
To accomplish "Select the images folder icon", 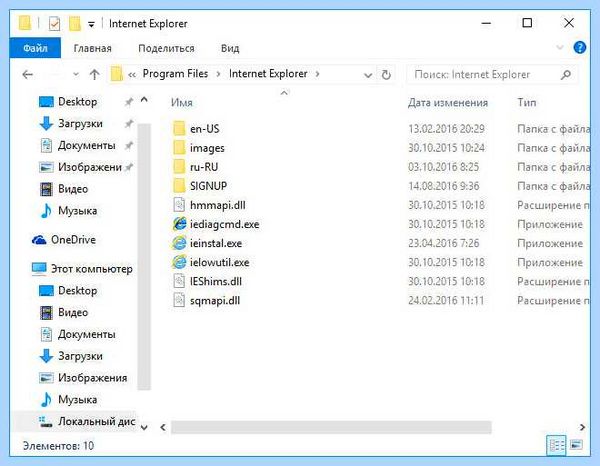I will (x=179, y=148).
